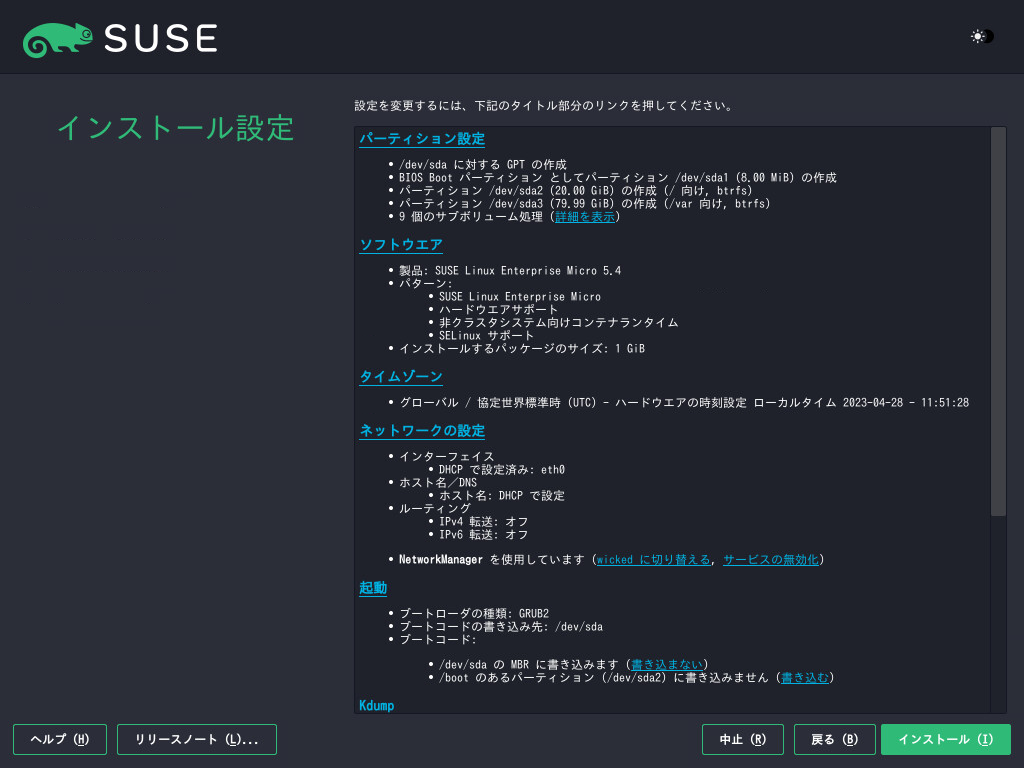
Task: Select the line '/dev/sda に対する GPT の作成'
Action: [x=483, y=165]
